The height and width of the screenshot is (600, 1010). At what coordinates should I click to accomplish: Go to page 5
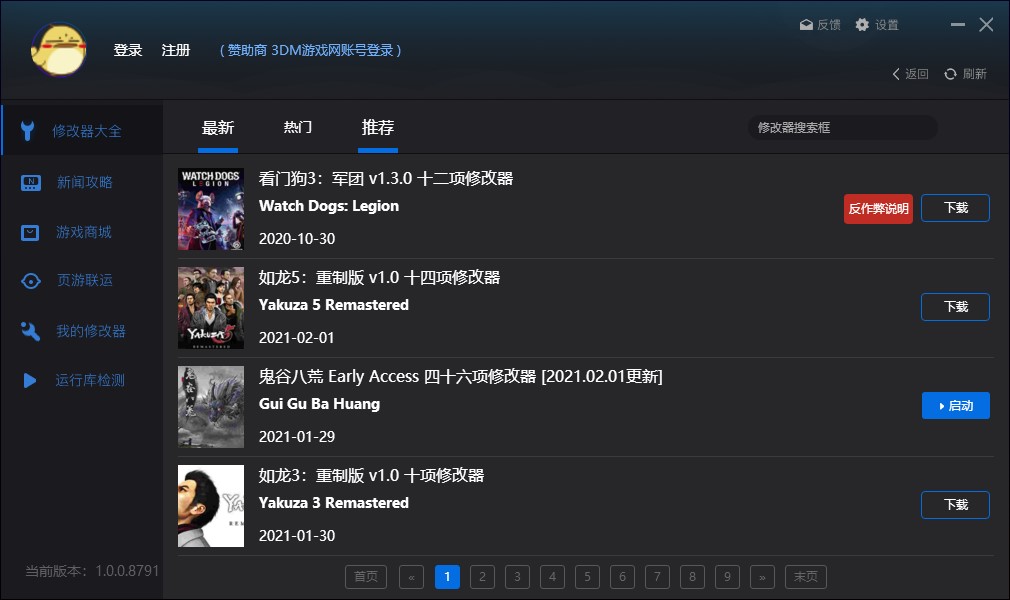pos(587,577)
